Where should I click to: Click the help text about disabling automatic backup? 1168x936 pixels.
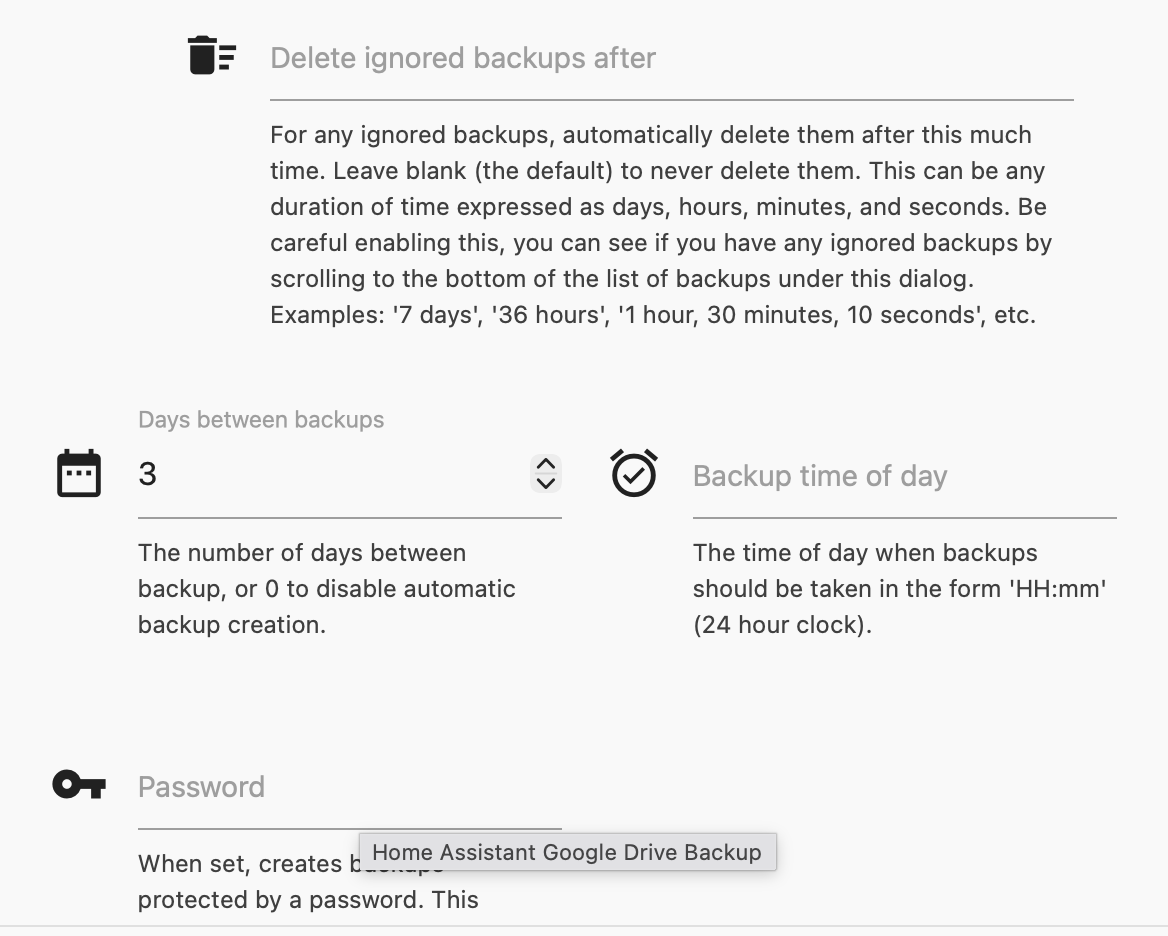(326, 589)
